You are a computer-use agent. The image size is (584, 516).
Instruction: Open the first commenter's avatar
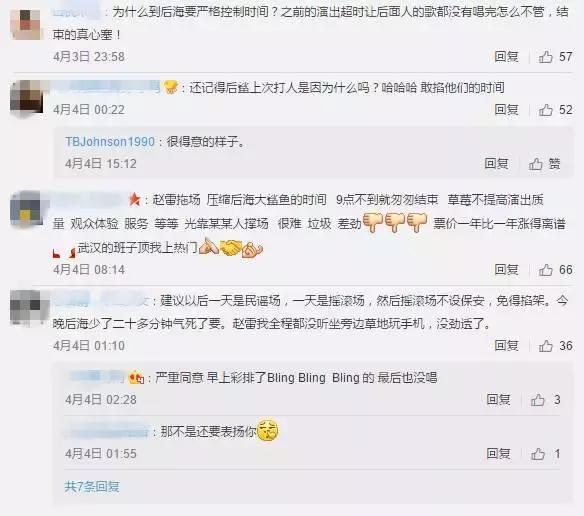tap(26, 24)
